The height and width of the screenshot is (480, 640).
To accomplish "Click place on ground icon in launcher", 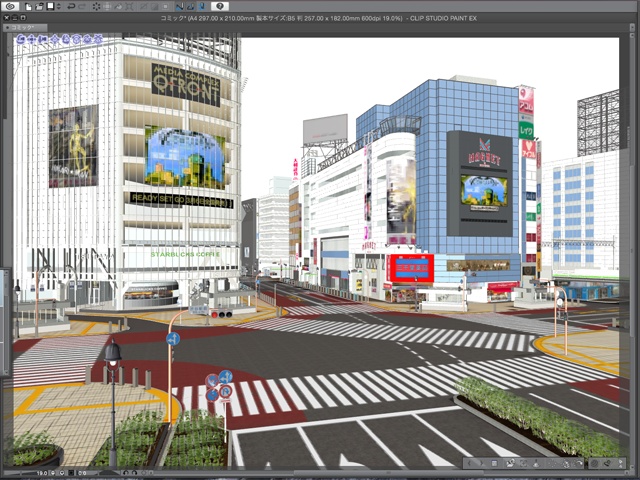I will (x=536, y=463).
